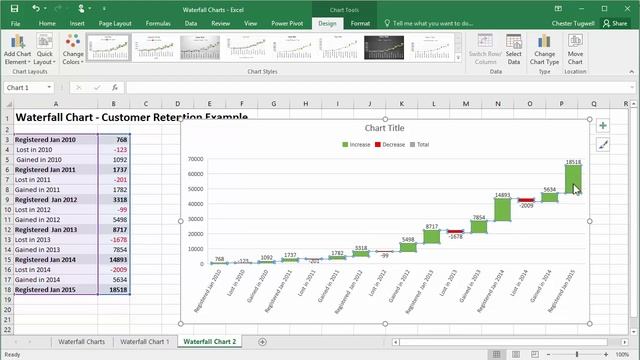Select cell Registered Jan 2010
Image resolution: width=640 pixels, height=360 pixels.
[x=56, y=140]
